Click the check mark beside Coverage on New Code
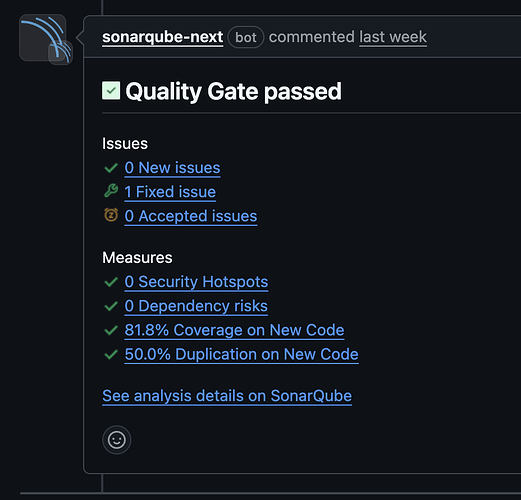 pyautogui.click(x=111, y=330)
